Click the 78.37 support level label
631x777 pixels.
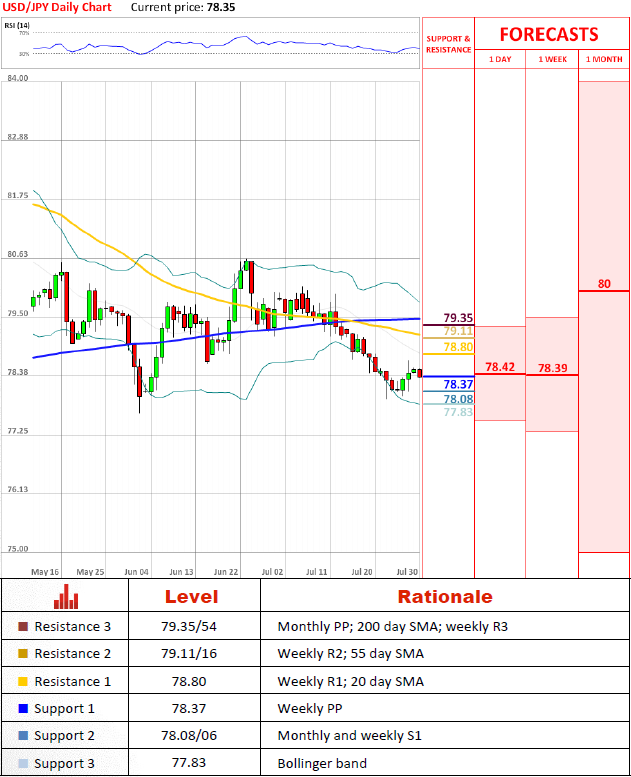pyautogui.click(x=458, y=384)
